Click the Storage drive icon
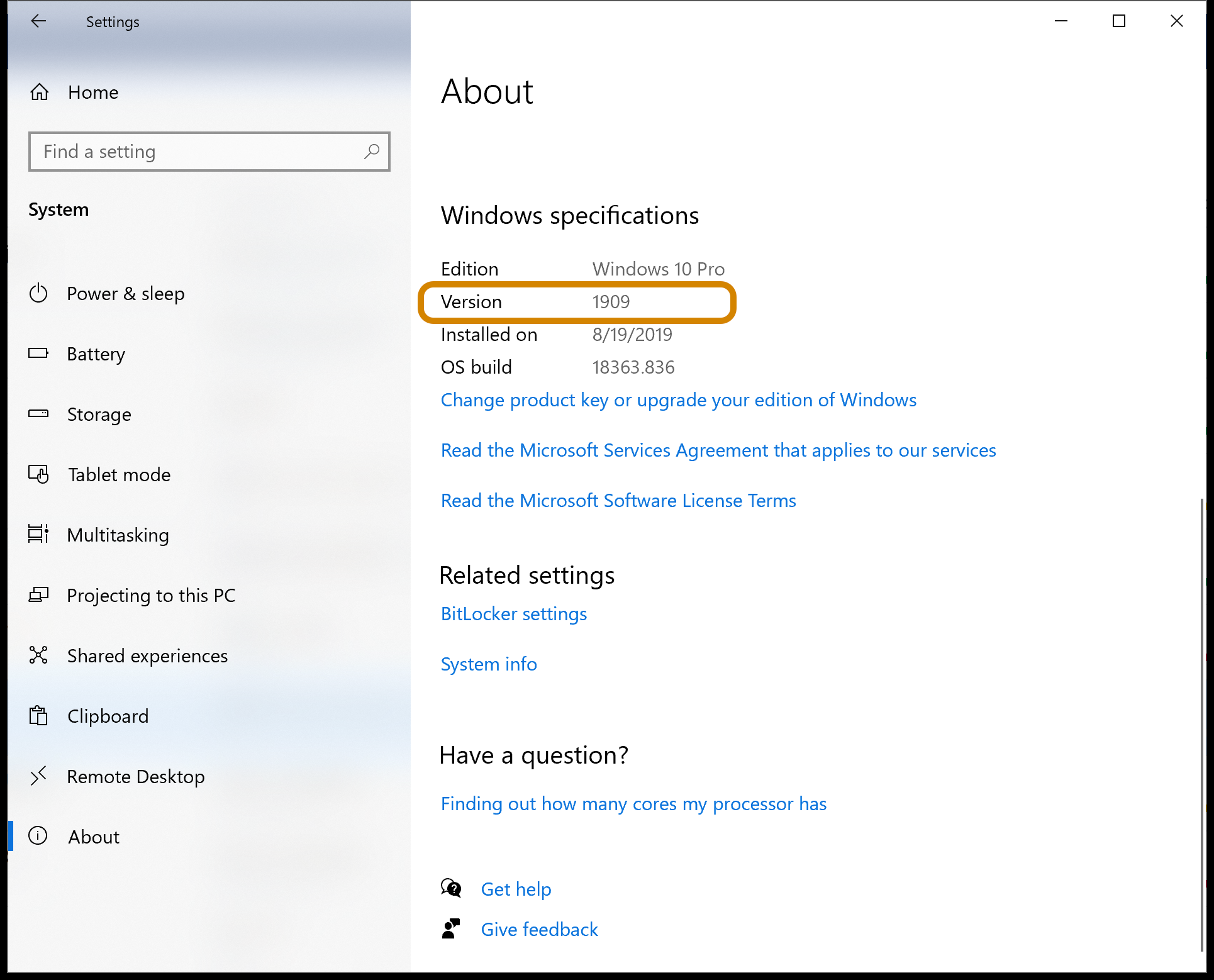 [38, 414]
